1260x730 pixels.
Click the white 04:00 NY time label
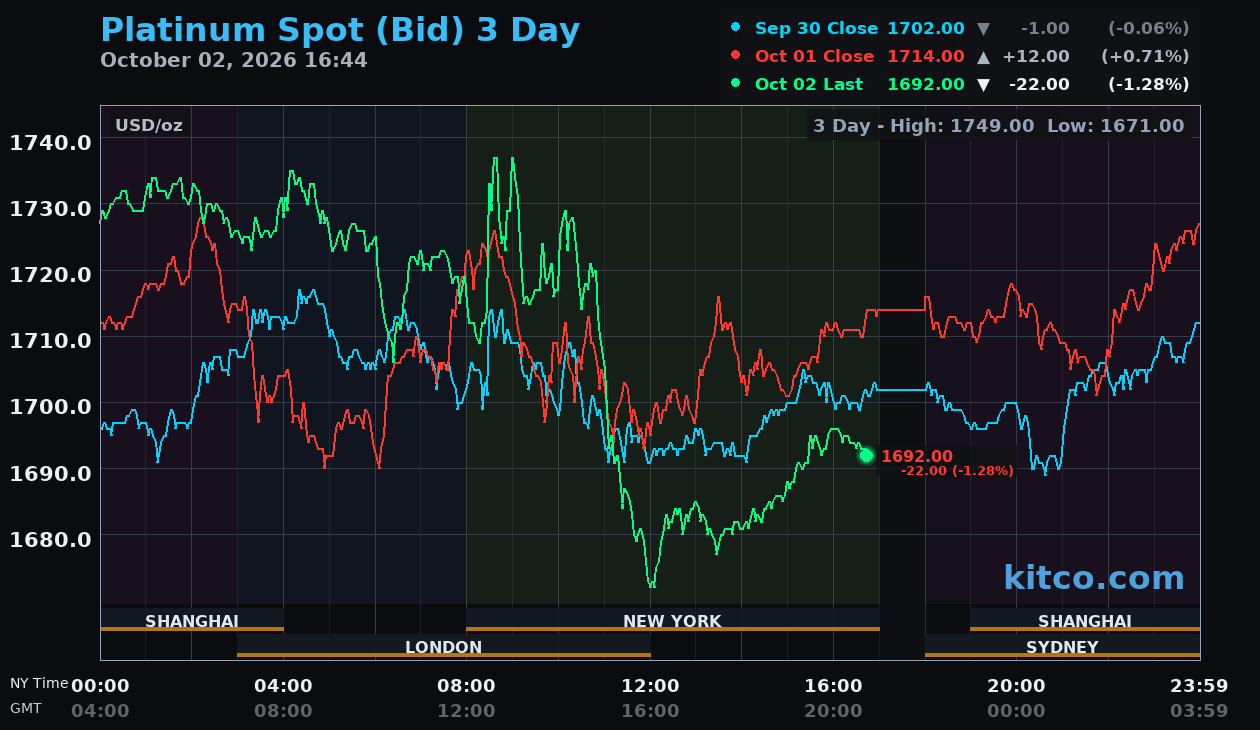click(283, 686)
